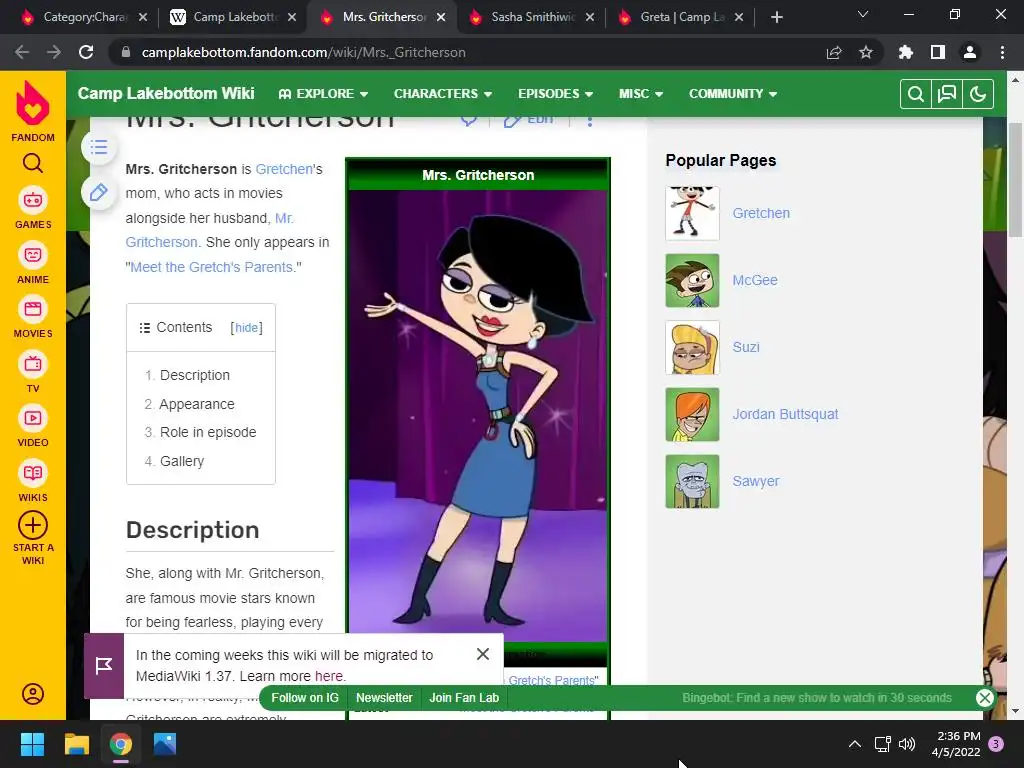Expand the EPISODES dropdown menu
The width and height of the screenshot is (1024, 768).
tap(556, 94)
